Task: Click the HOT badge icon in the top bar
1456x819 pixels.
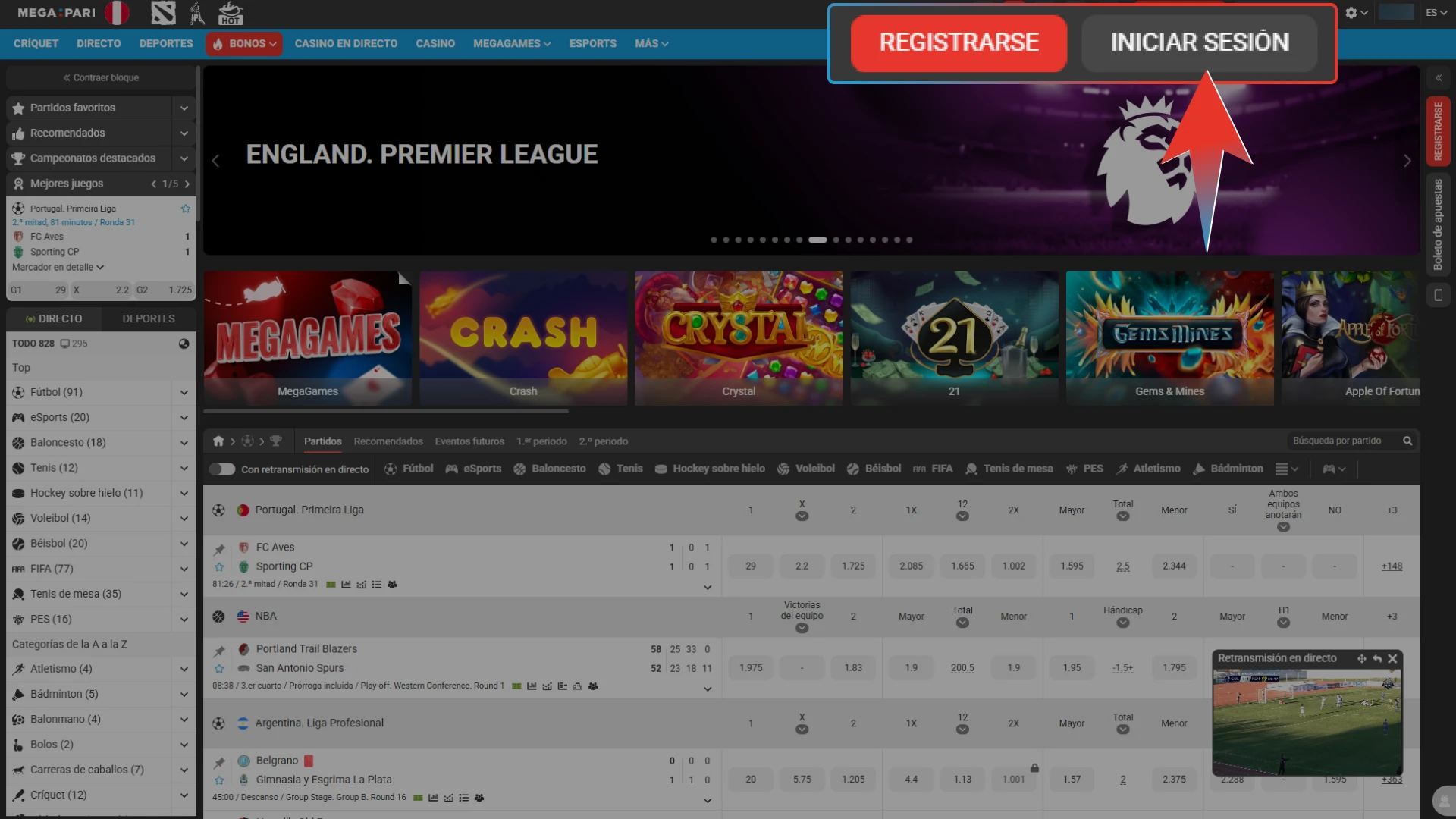Action: click(x=231, y=13)
